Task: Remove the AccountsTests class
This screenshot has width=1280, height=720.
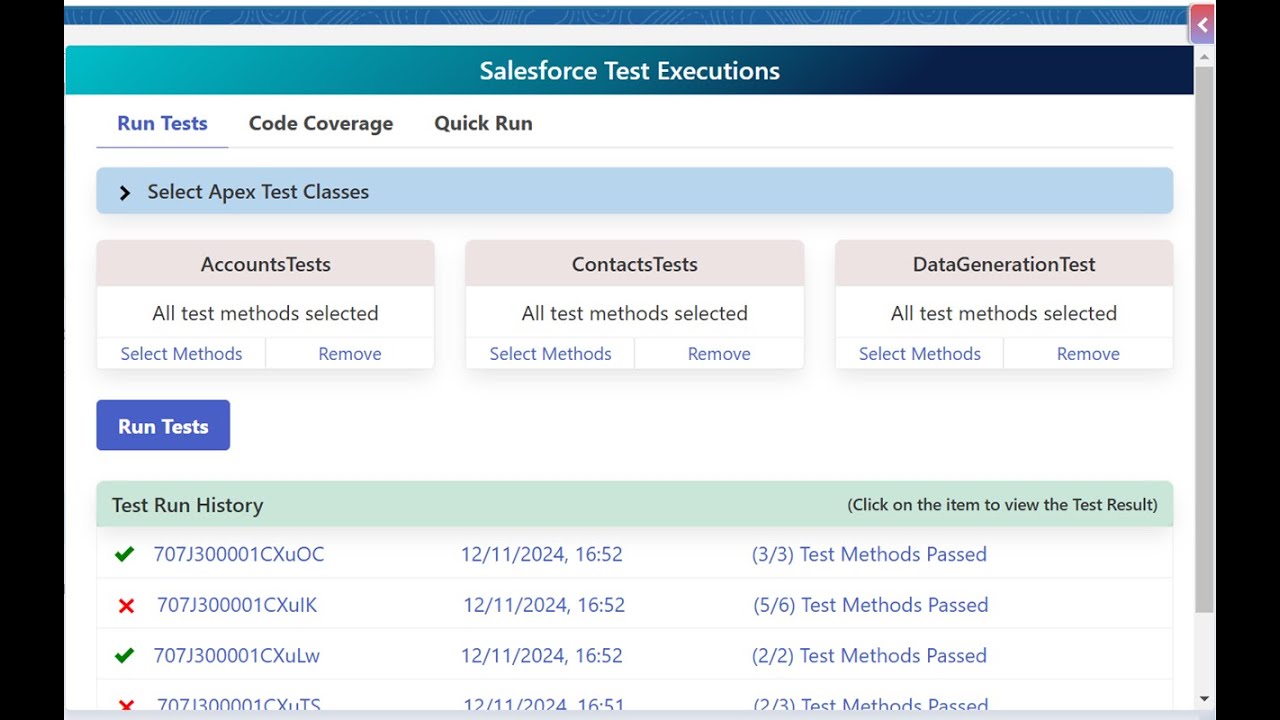Action: point(350,354)
